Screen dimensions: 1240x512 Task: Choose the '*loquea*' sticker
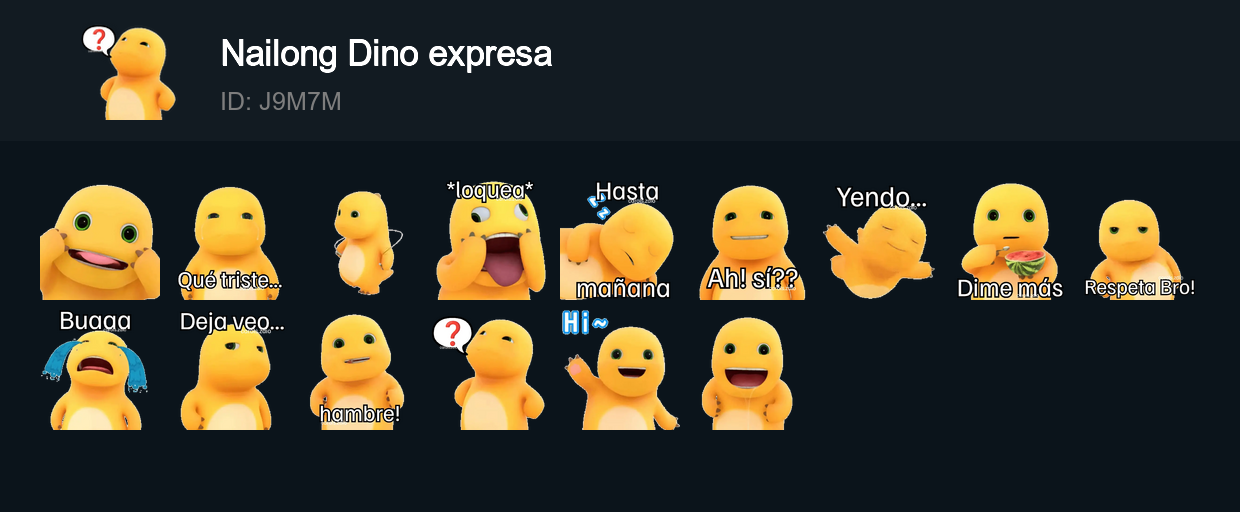pyautogui.click(x=490, y=240)
